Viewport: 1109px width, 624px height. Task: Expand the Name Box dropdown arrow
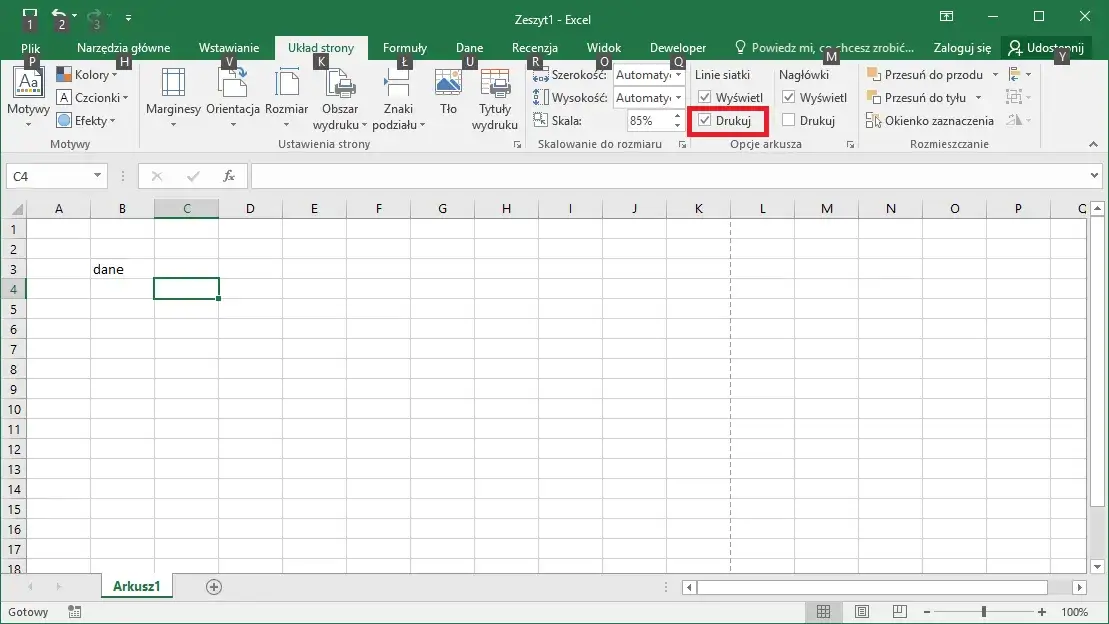pos(97,175)
